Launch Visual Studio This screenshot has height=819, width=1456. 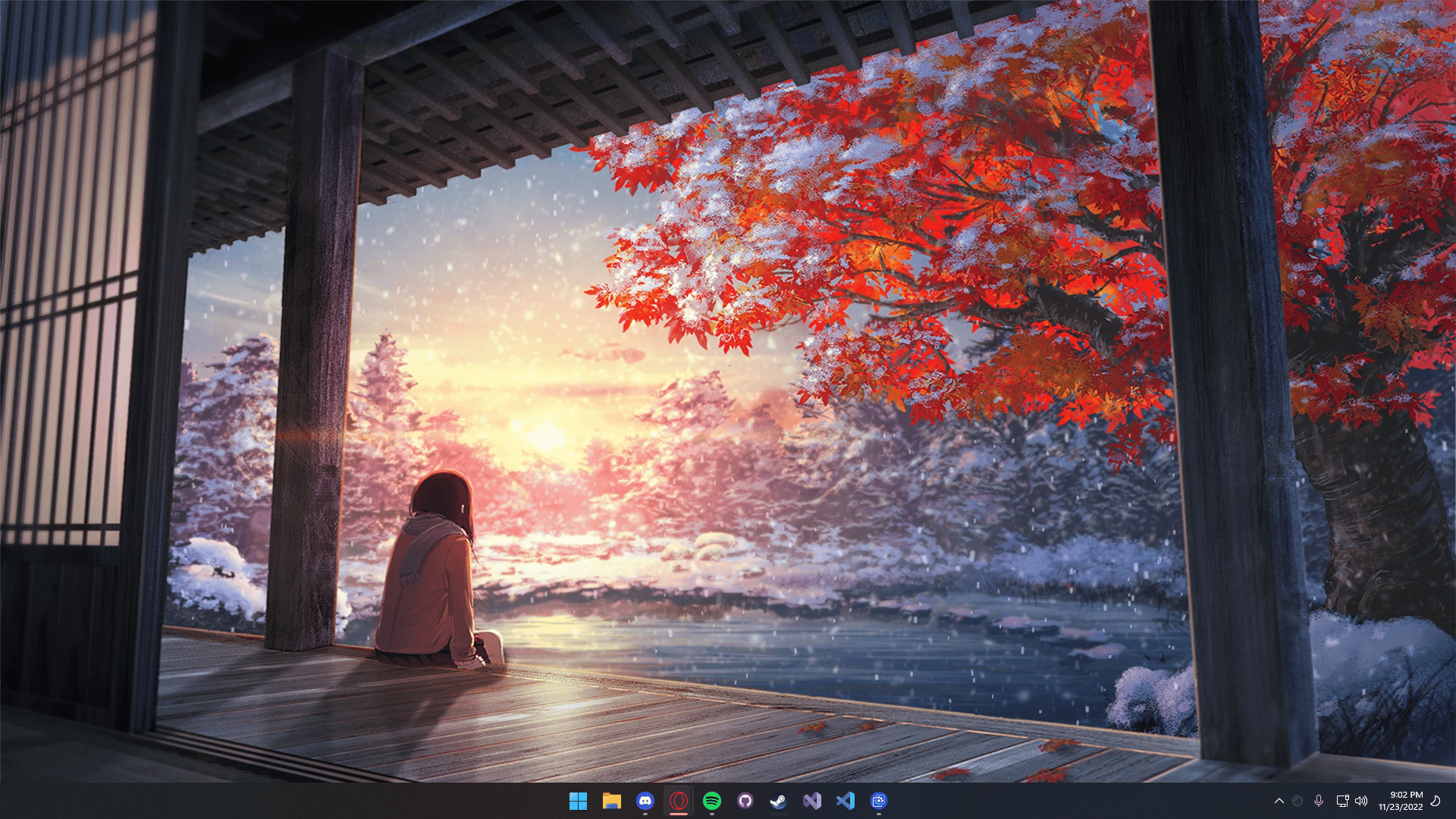point(812,800)
